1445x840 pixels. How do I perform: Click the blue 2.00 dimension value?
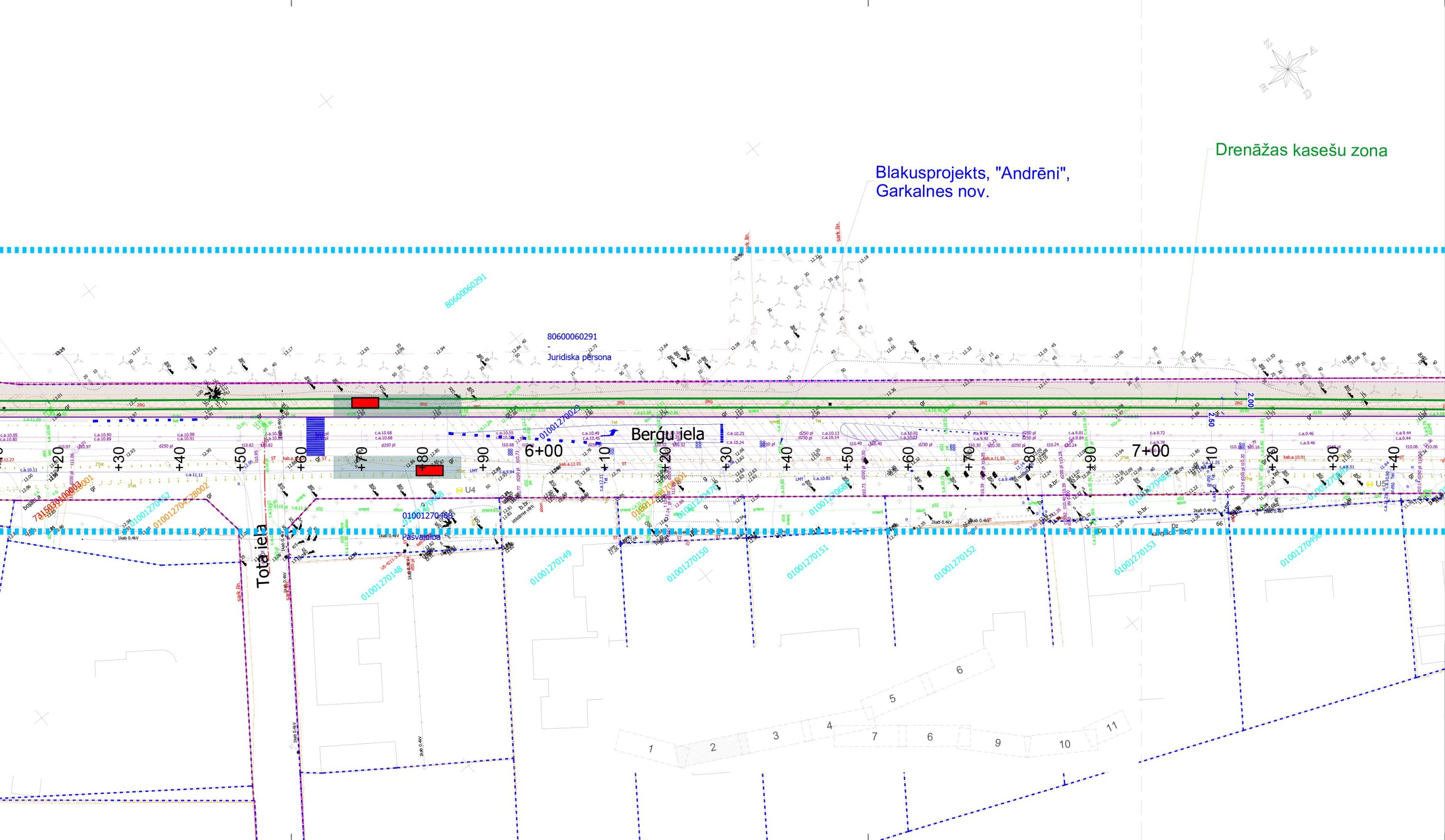[1251, 400]
